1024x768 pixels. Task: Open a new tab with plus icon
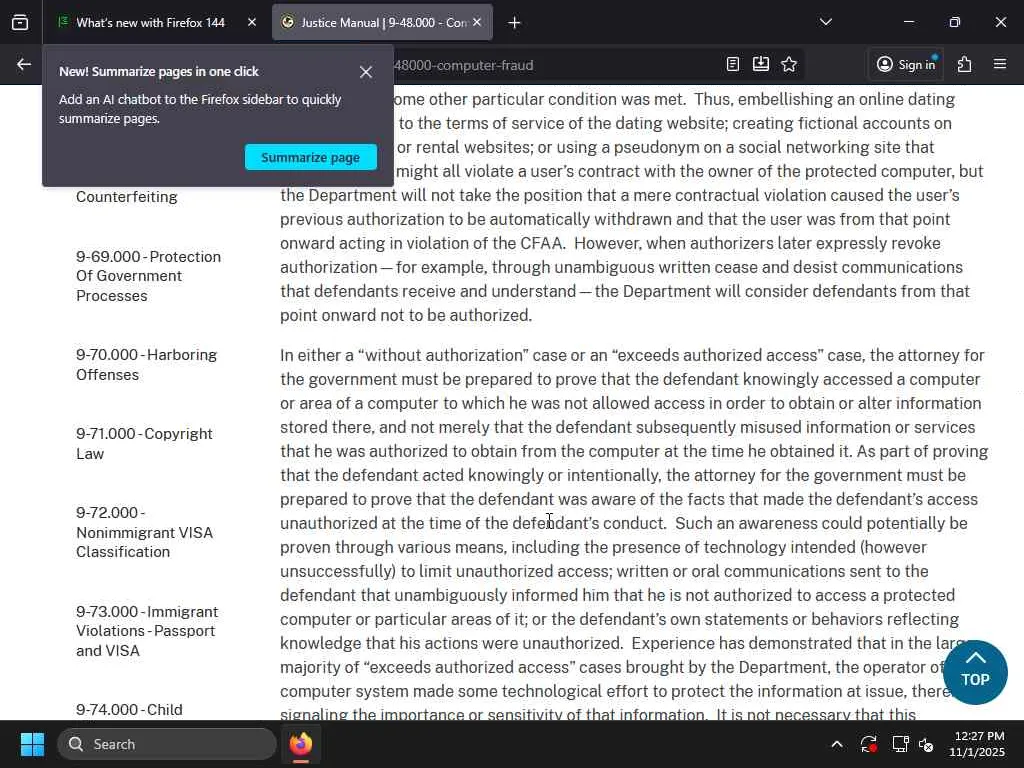[x=514, y=23]
